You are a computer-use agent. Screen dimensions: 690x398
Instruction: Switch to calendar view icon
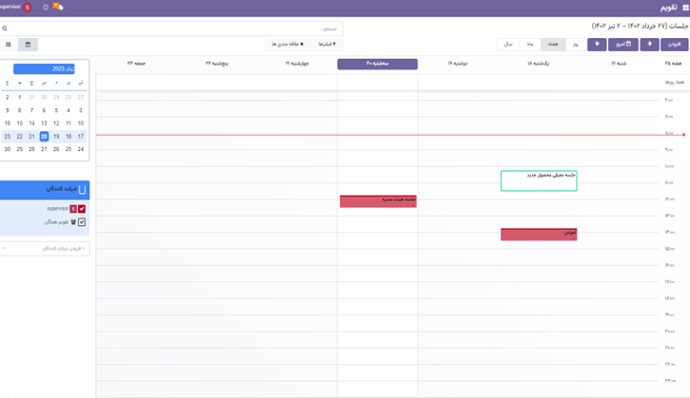point(28,44)
